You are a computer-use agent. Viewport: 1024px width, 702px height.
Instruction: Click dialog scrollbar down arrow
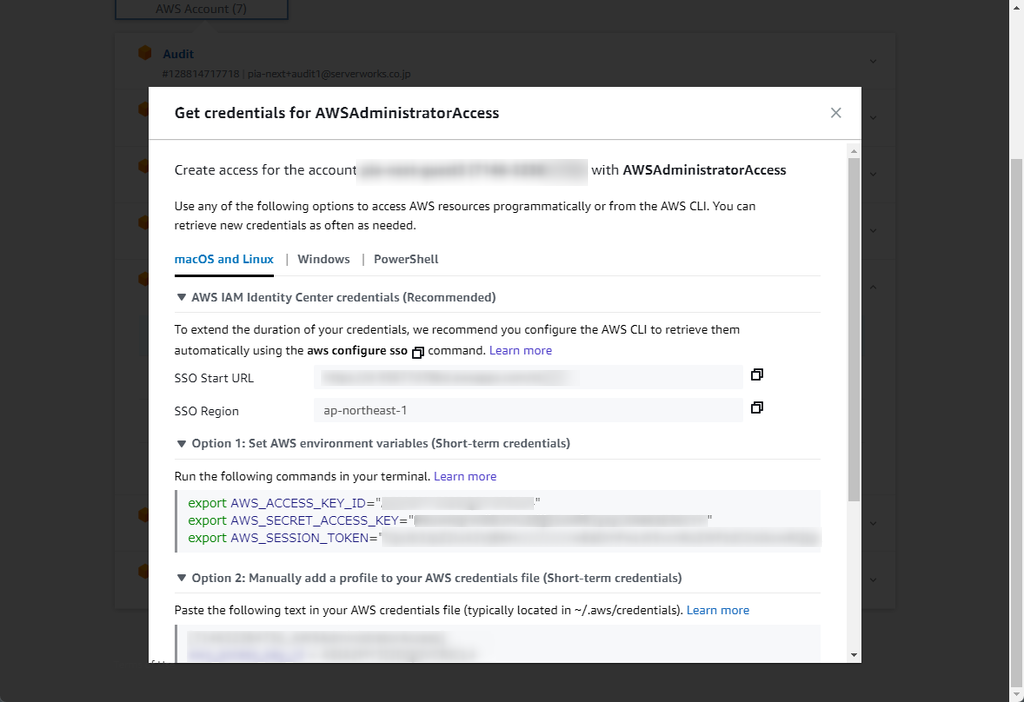point(854,655)
